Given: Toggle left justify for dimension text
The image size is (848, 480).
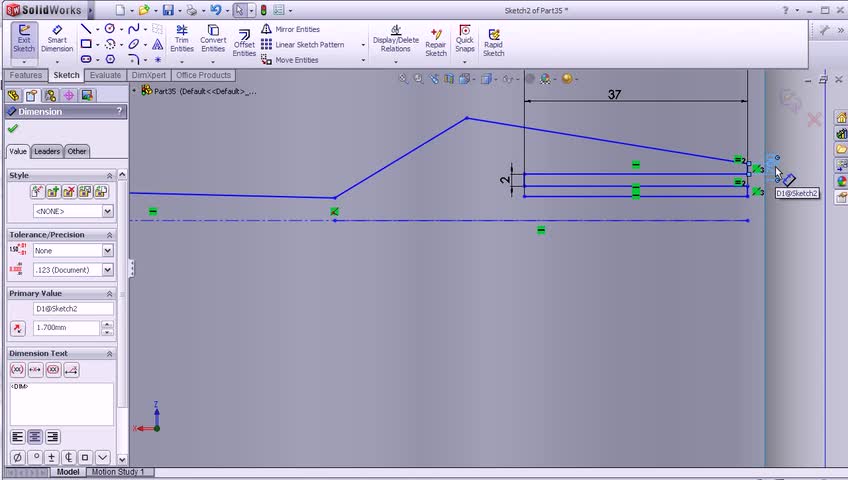Looking at the screenshot, I should click(x=17, y=437).
